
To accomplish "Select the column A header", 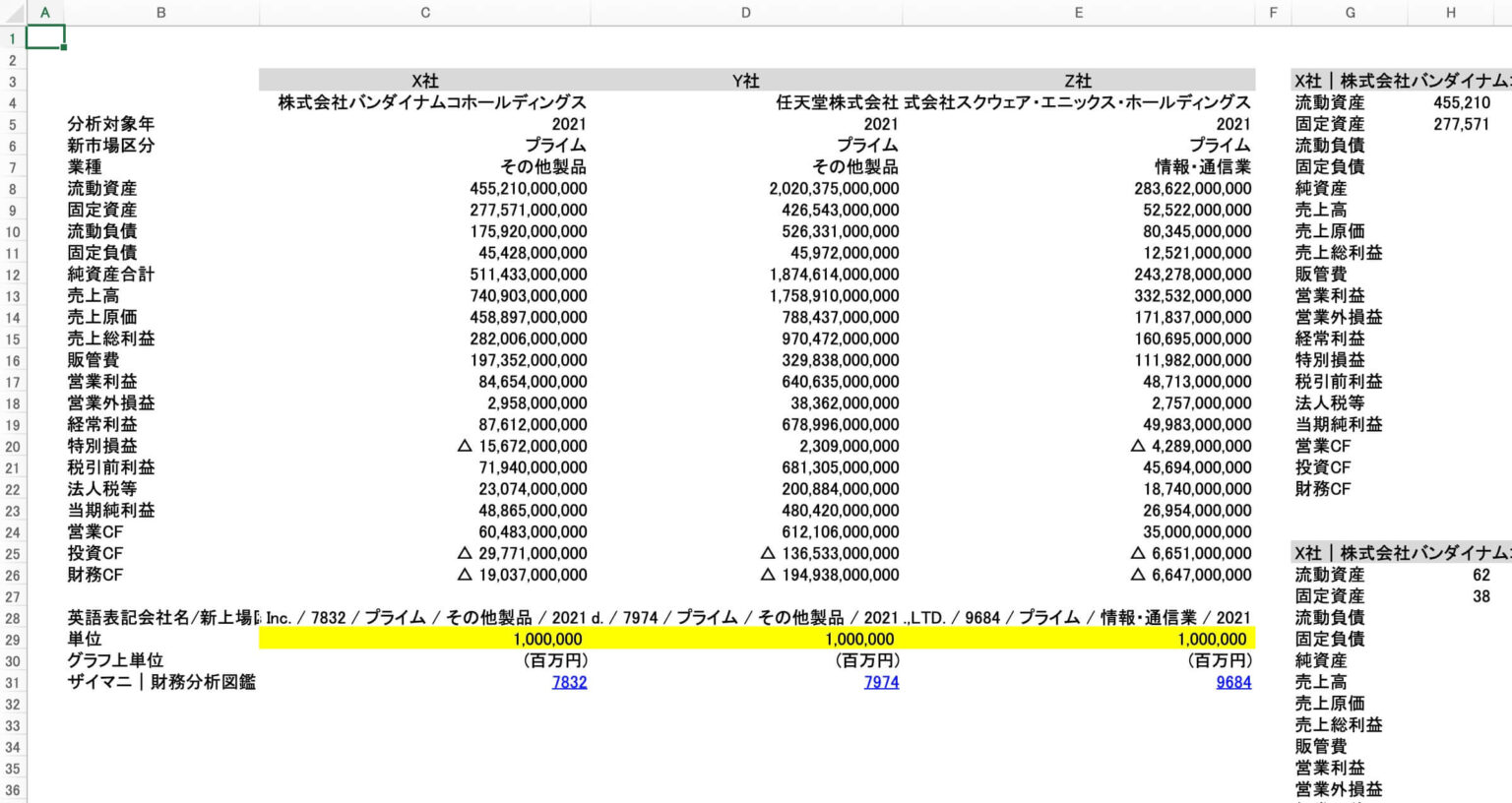I will click(44, 13).
